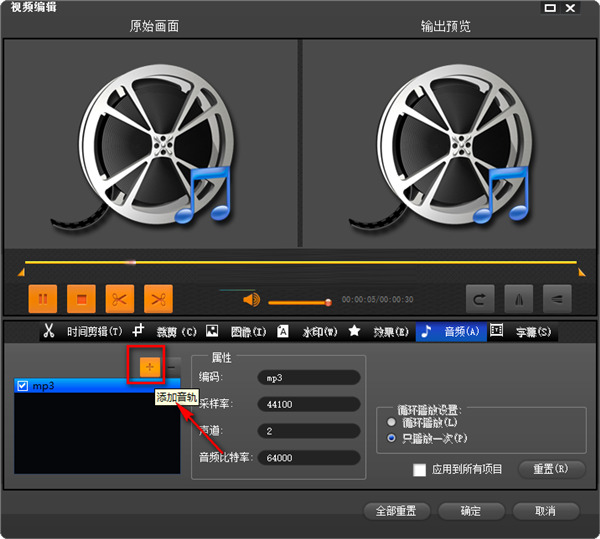Enable 应用到所有项目 apply to all checkbox
This screenshot has height=539, width=600.
(x=420, y=469)
